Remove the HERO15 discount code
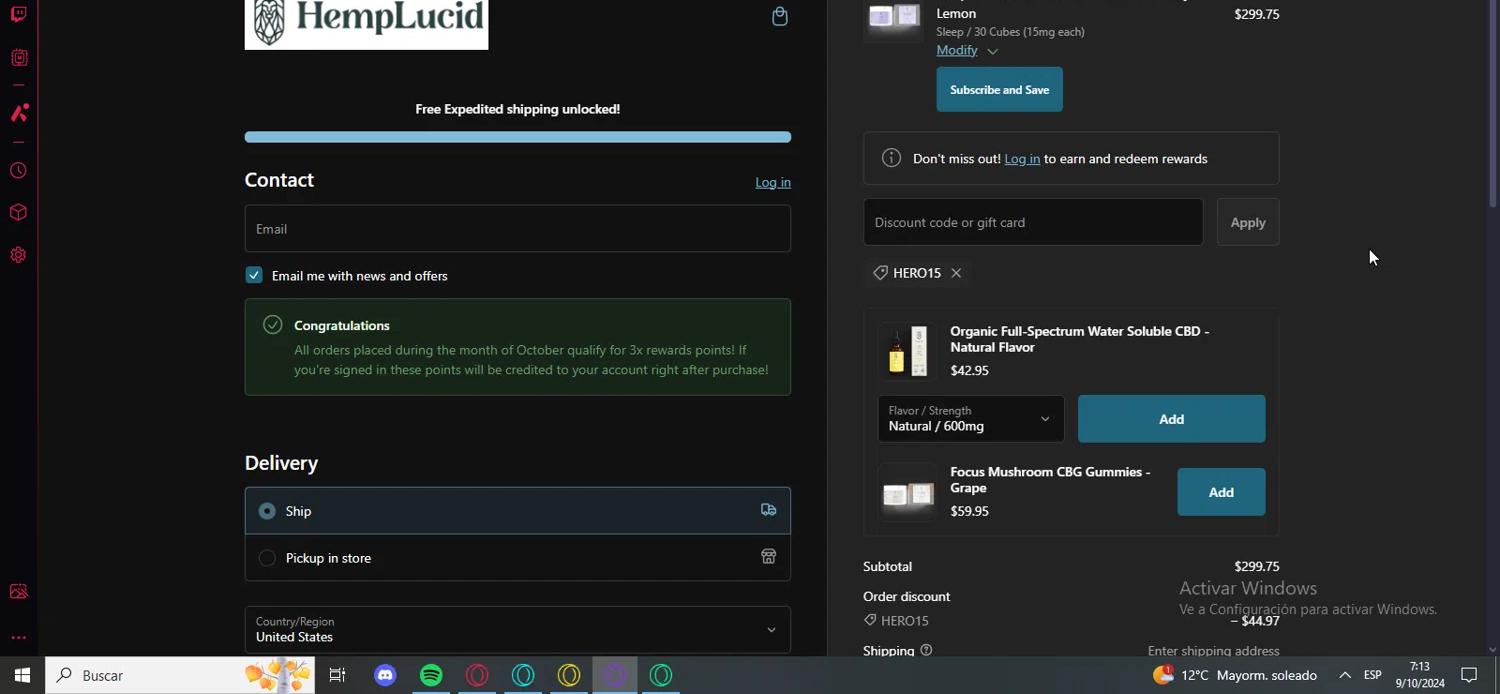Screen dimensions: 1500x694 pyautogui.click(x=956, y=273)
